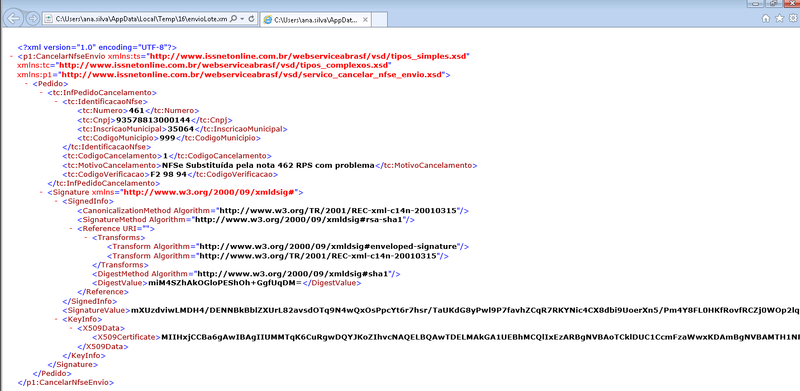The image size is (800, 391).
Task: Minimize the Internet Explorer window
Action: pyautogui.click(x=756, y=3)
